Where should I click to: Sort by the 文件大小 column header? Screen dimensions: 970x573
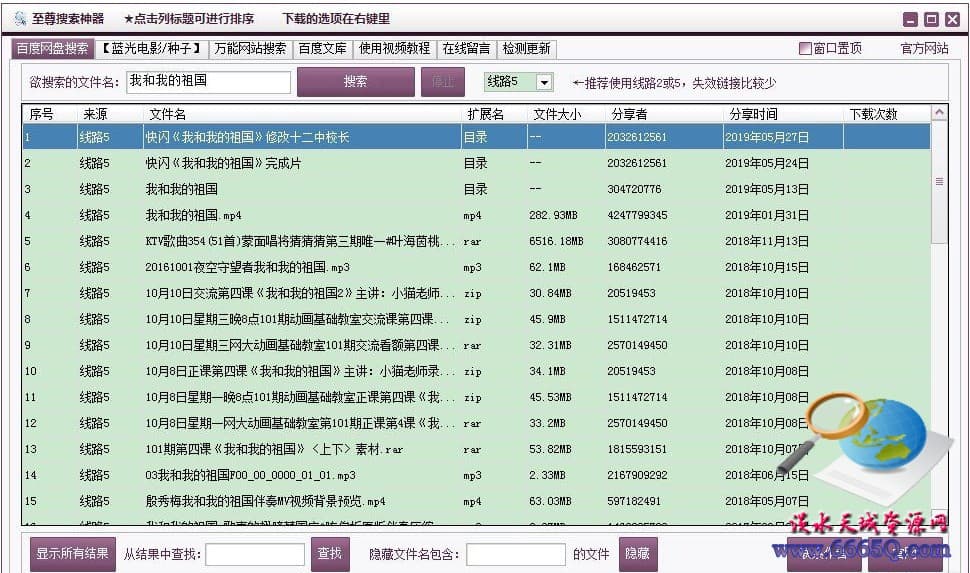point(565,114)
